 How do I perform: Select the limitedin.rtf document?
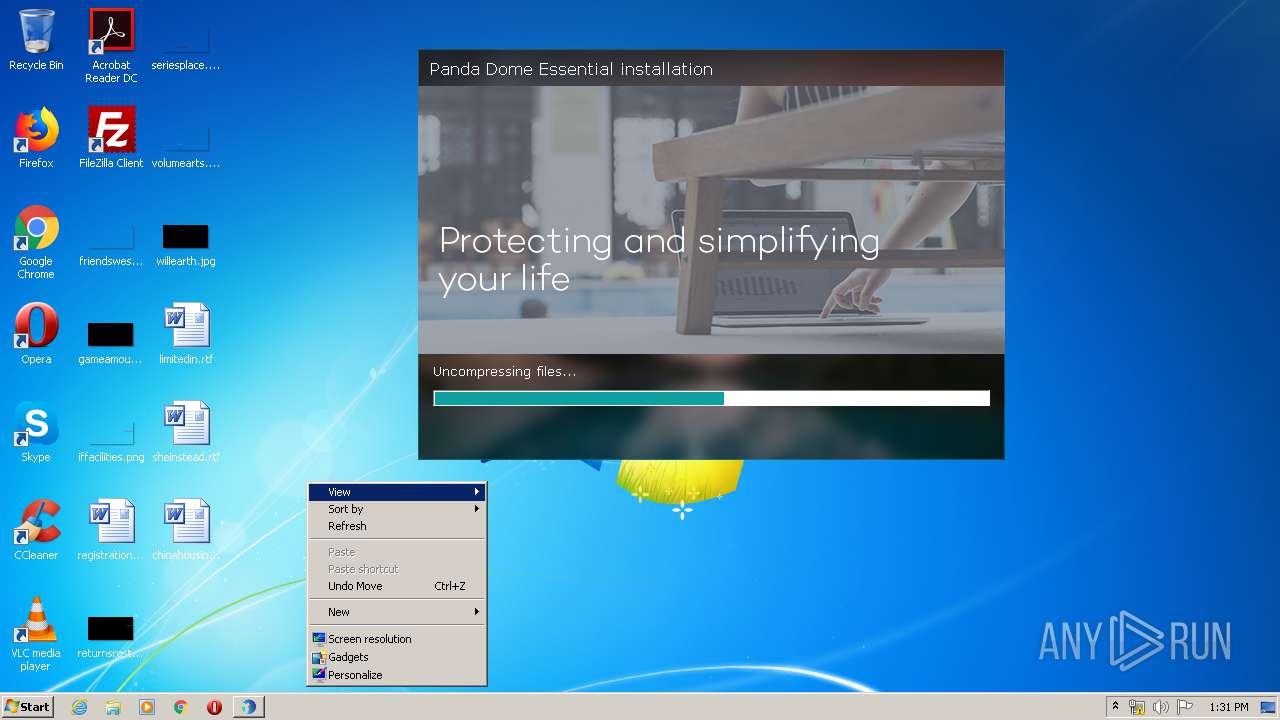click(185, 334)
